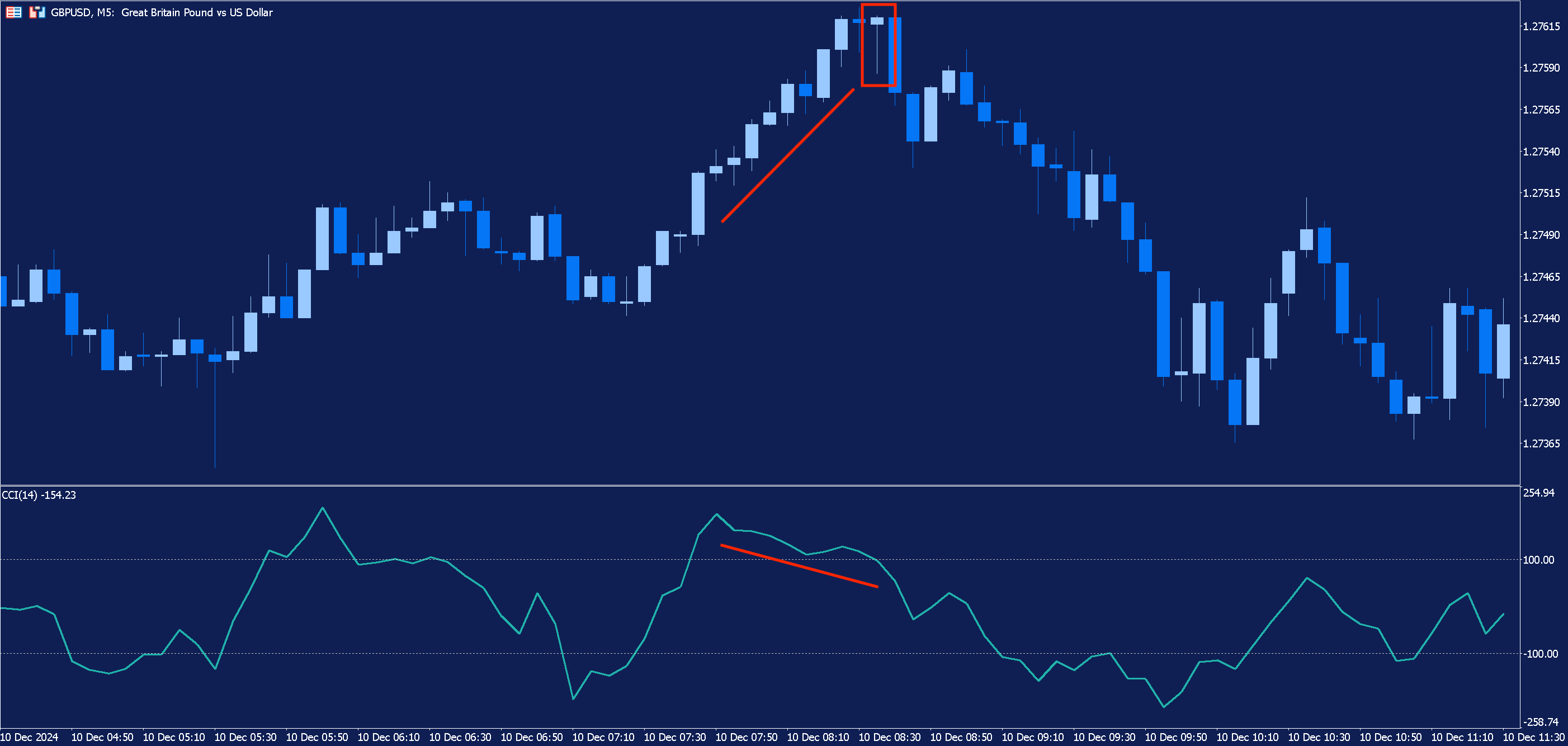1568x746 pixels.
Task: Toggle the One Click Trading panel icon
Action: [x=37, y=12]
